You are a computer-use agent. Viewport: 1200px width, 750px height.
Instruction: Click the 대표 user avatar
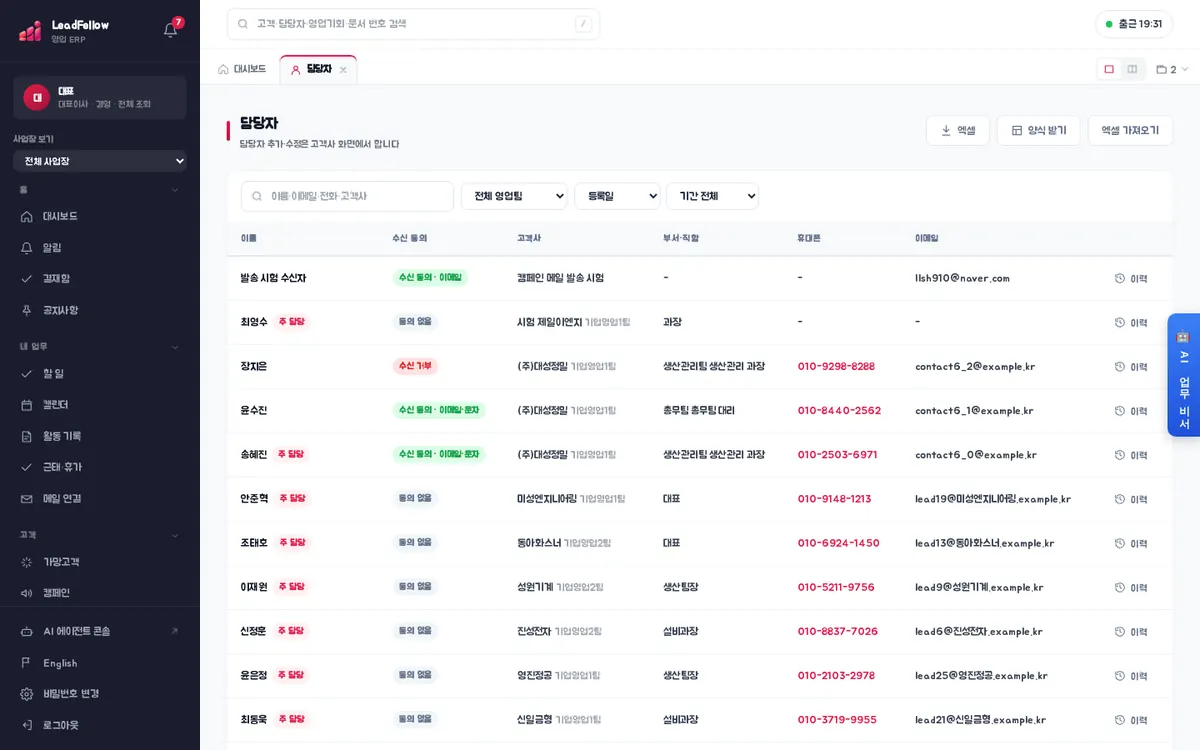pos(37,97)
